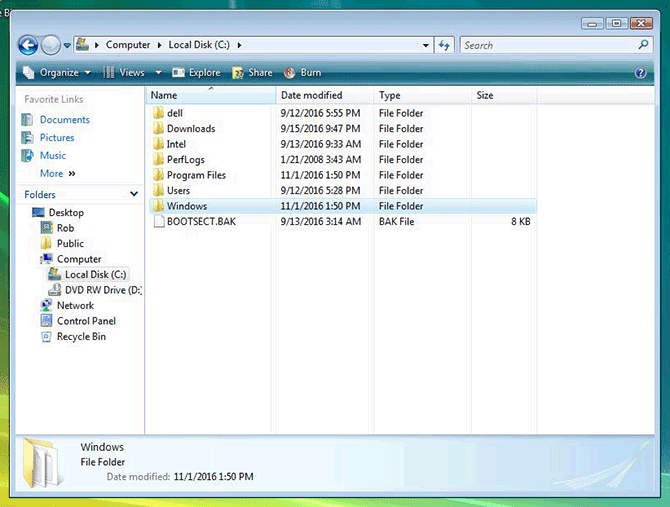
Task: Select Control Panel in the folder tree
Action: coord(86,321)
